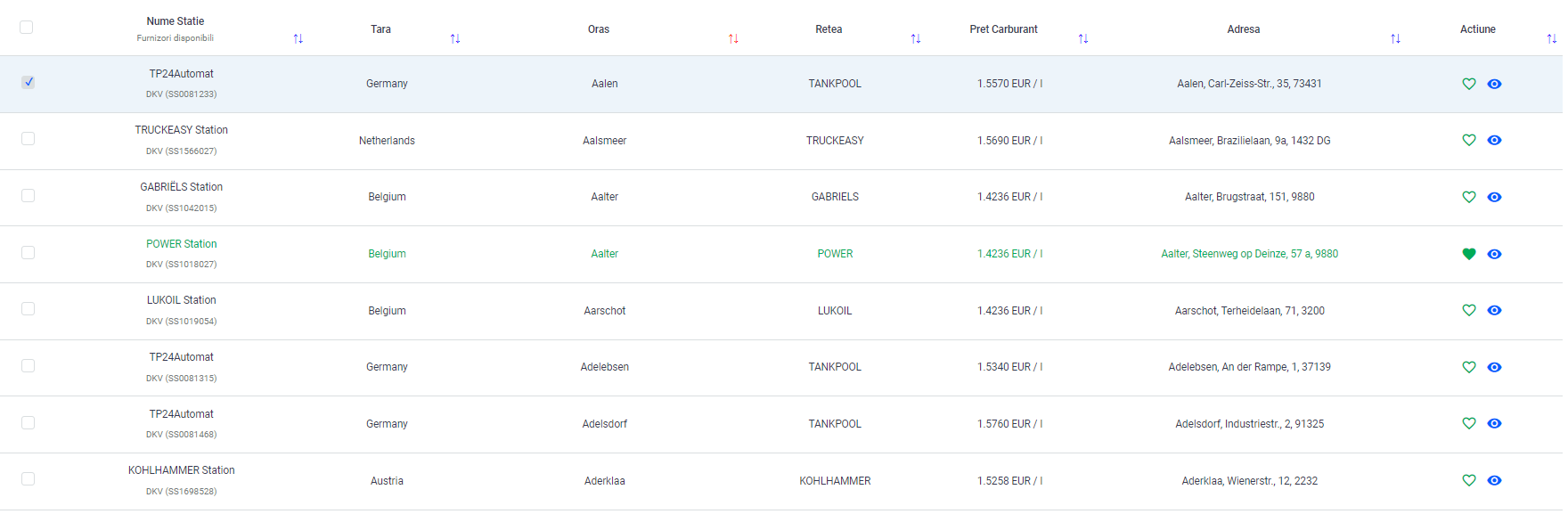
Task: Click heart icon for TP24Automat Aalen row
Action: [1469, 84]
